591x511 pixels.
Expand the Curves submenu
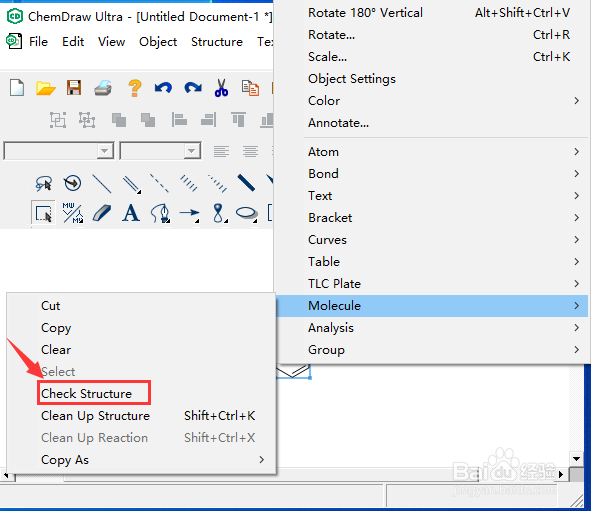(446, 240)
